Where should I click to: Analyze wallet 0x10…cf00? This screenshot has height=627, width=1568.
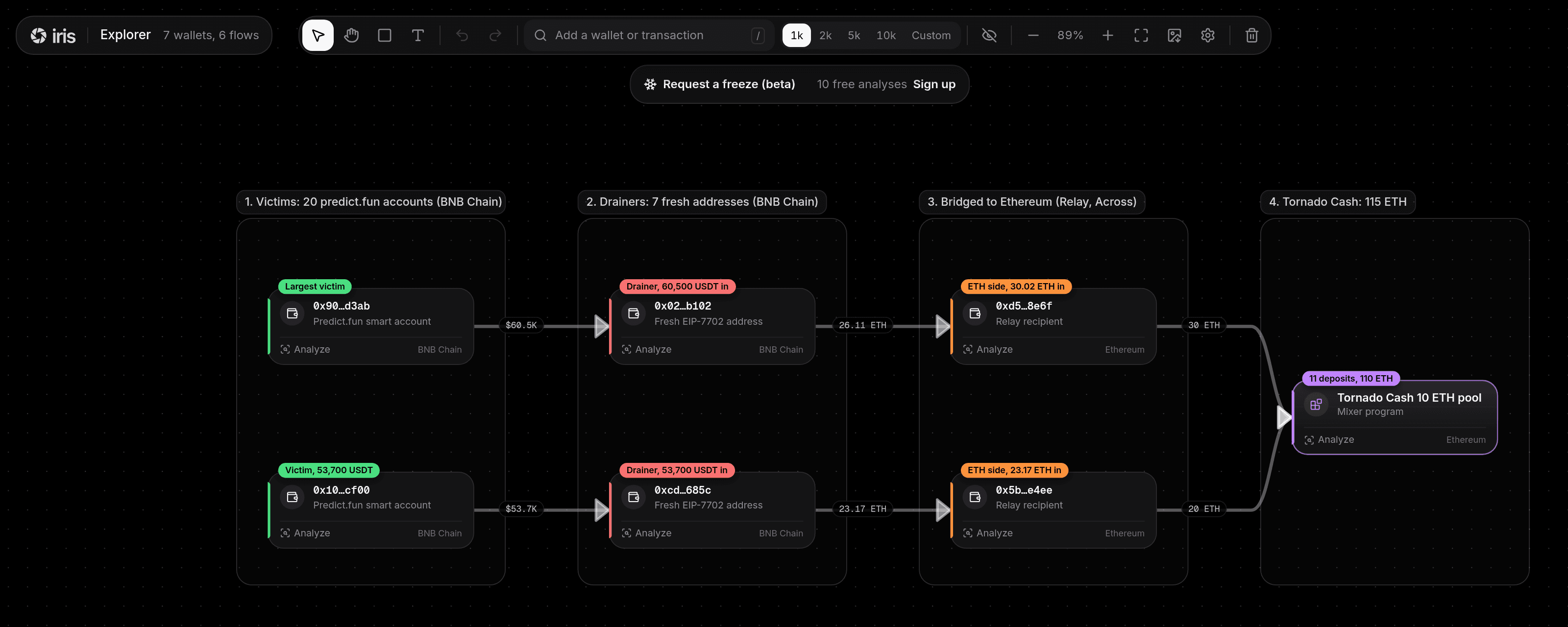305,533
